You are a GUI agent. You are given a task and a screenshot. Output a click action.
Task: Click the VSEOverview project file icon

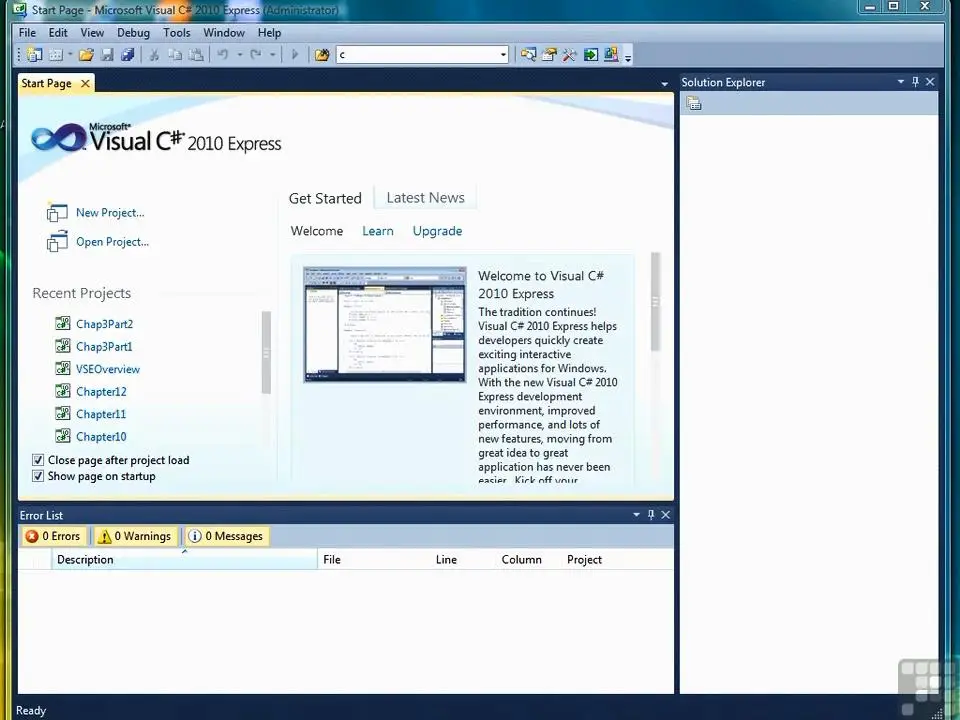[62, 369]
